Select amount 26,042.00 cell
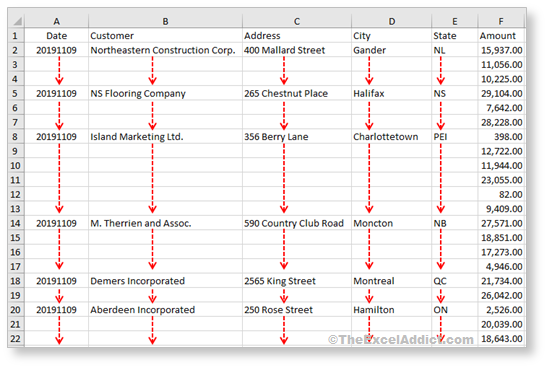Viewport: 547px width, 368px height. [x=501, y=295]
